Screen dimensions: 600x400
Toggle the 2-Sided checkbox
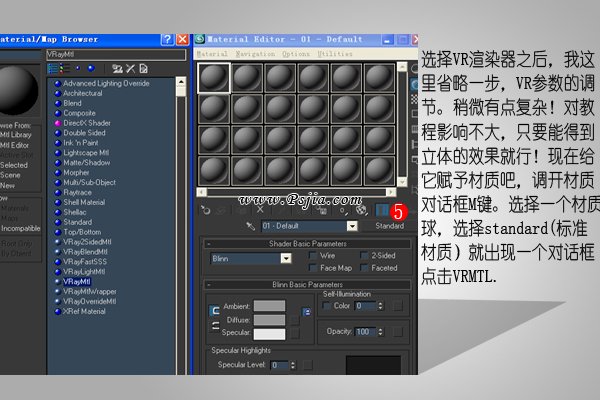(x=364, y=257)
